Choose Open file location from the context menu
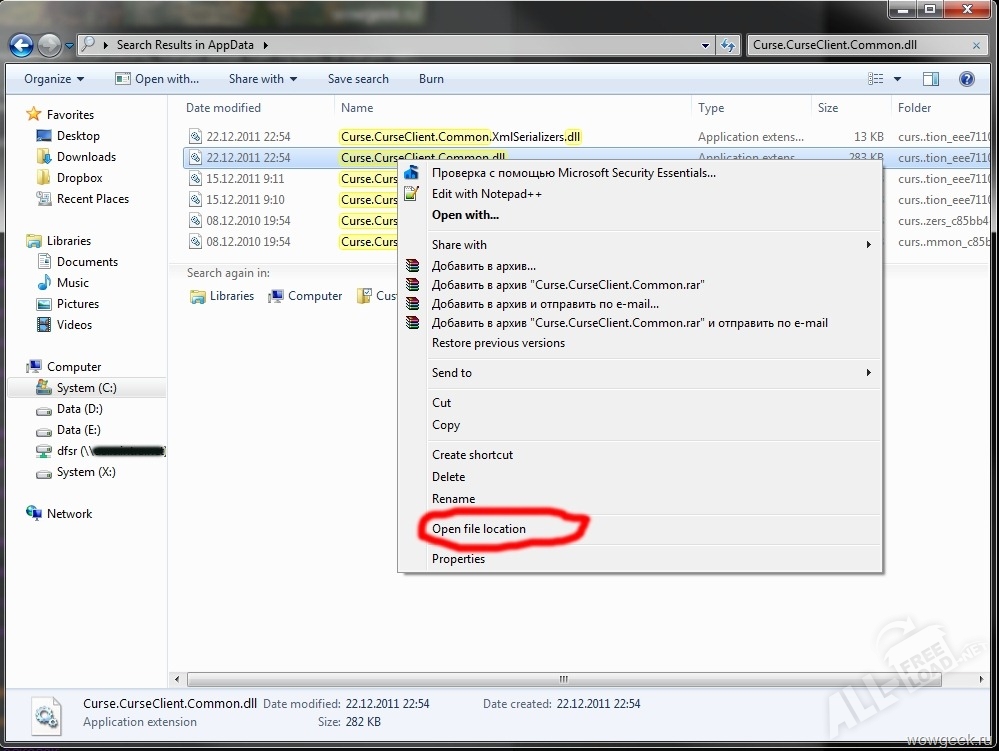Viewport: 999px width, 751px height. (478, 529)
